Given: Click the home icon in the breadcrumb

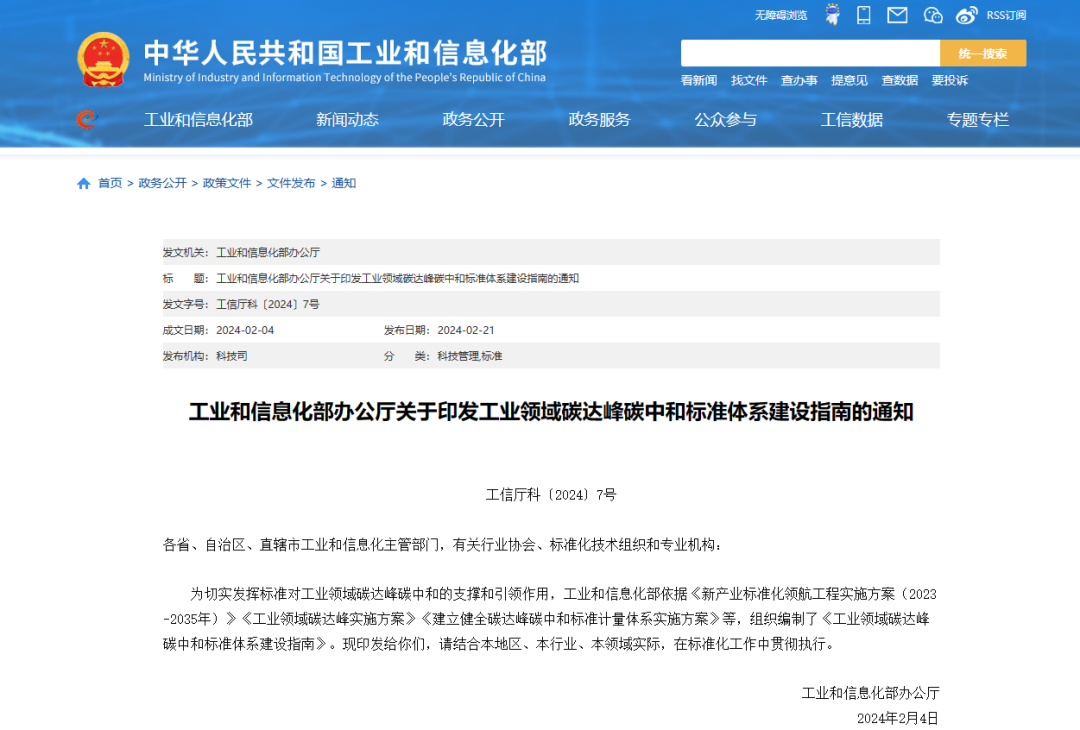Looking at the screenshot, I should [x=83, y=183].
